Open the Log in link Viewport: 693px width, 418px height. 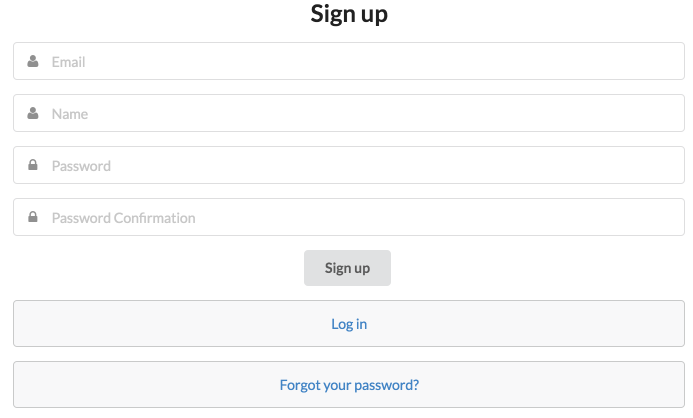(x=349, y=324)
